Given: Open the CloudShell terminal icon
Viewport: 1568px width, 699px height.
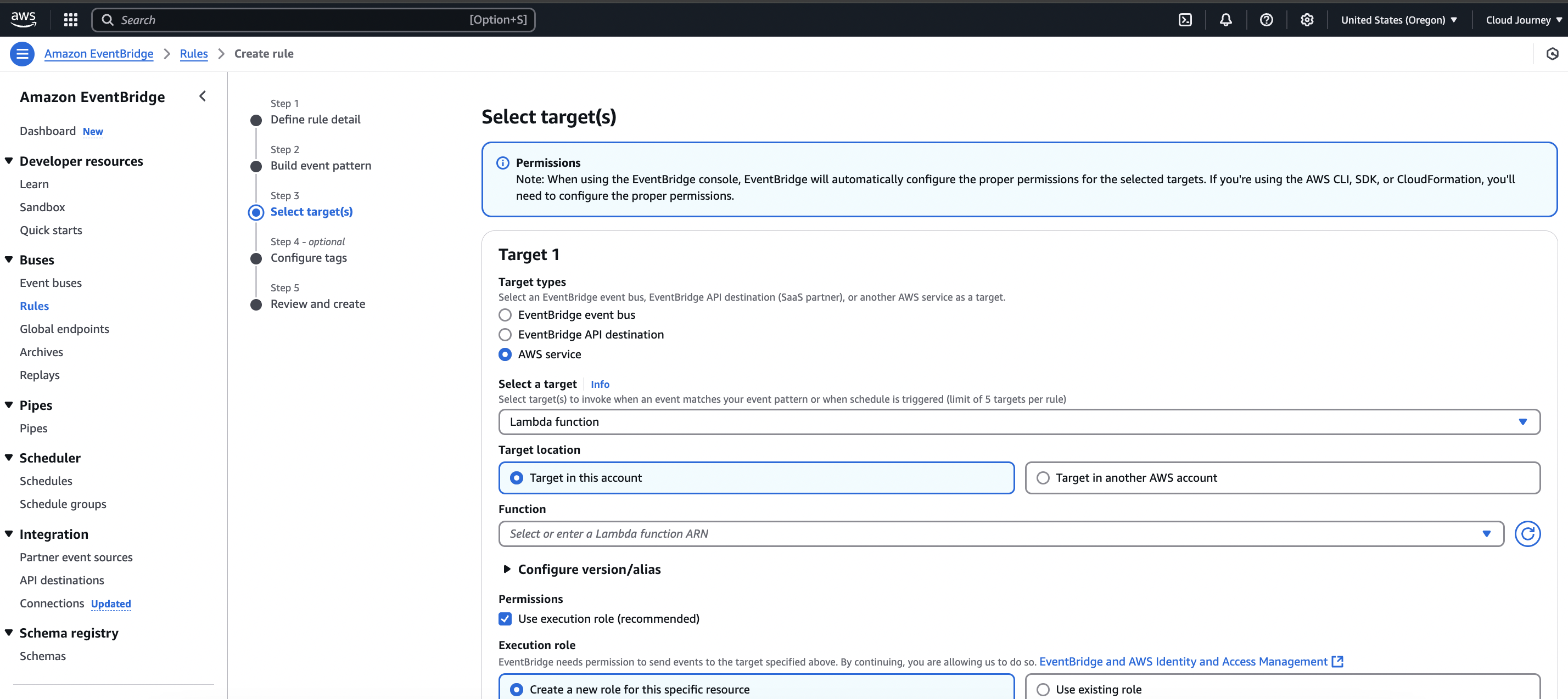Looking at the screenshot, I should [x=1185, y=19].
